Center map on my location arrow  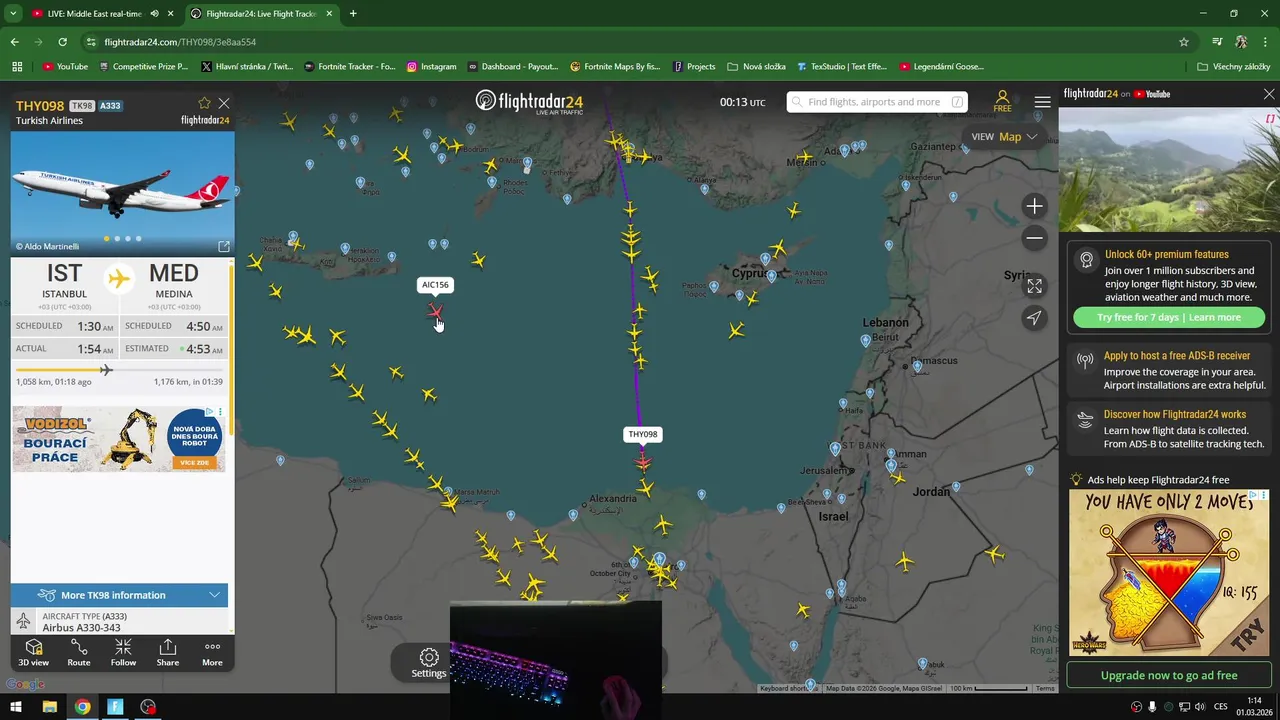click(1034, 318)
